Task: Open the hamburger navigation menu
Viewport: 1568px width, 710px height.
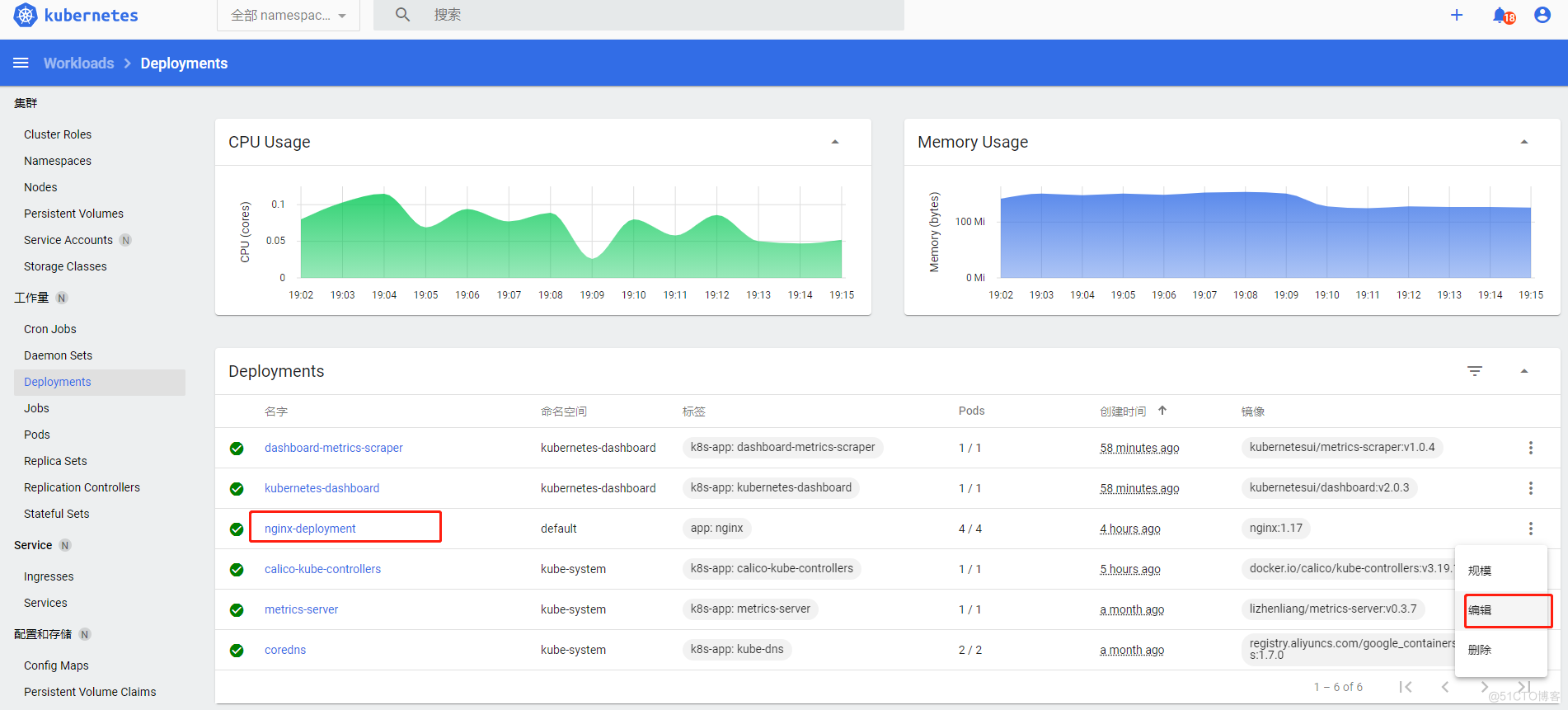Action: [21, 63]
